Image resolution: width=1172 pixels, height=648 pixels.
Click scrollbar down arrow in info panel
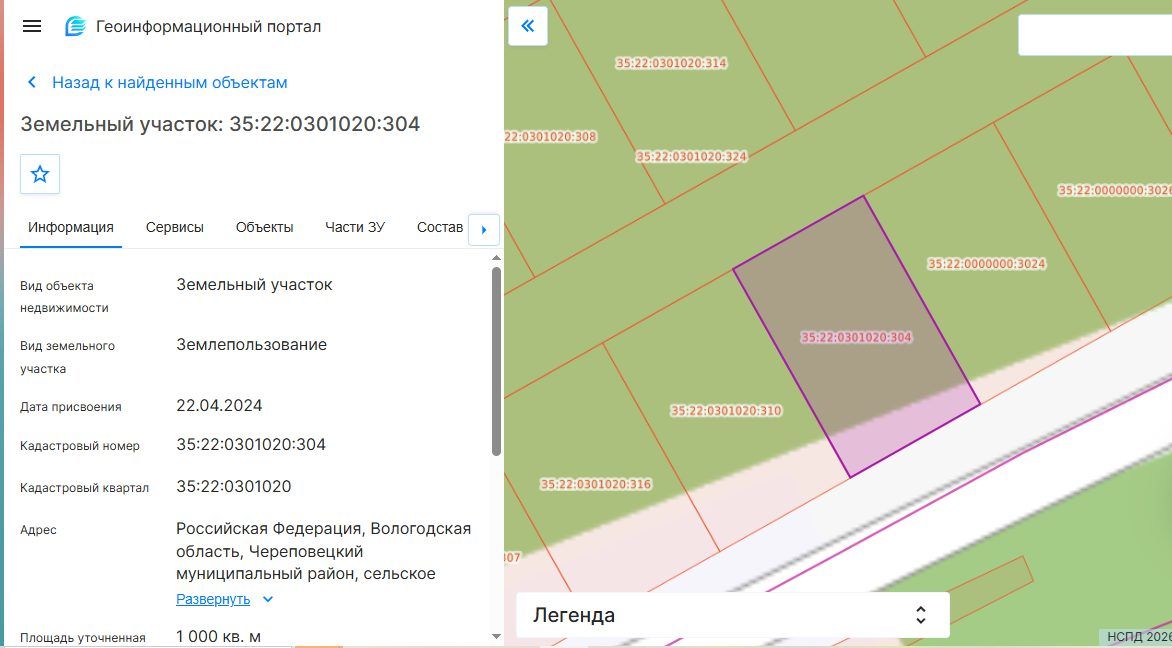tap(496, 637)
